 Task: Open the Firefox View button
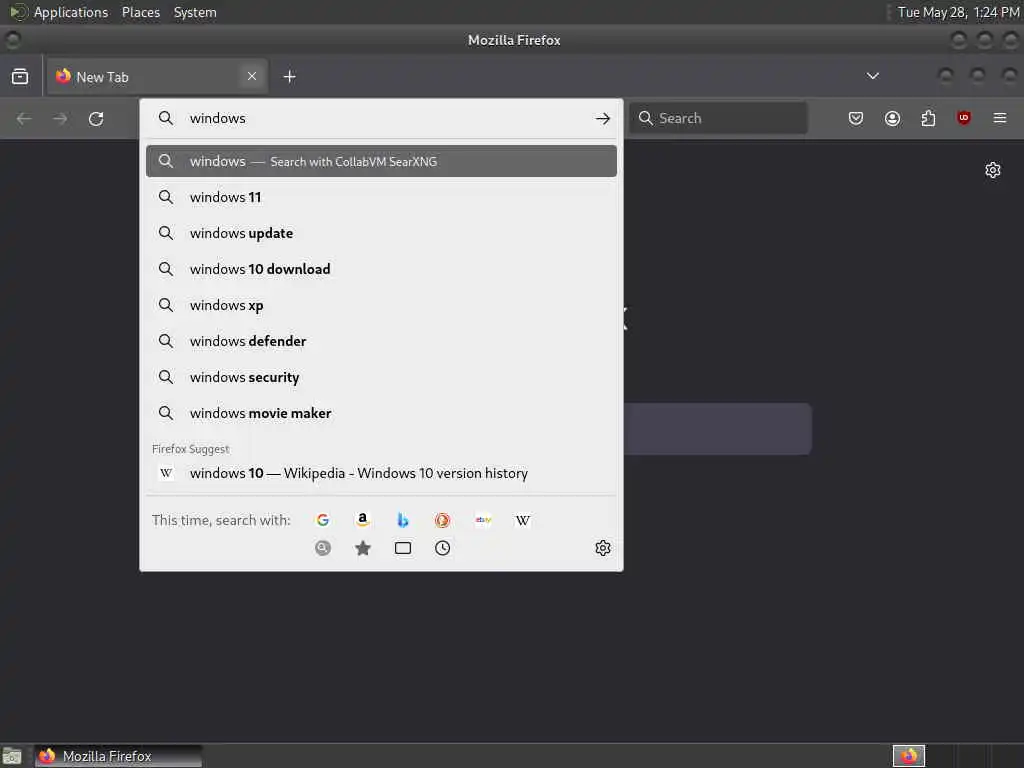point(20,76)
